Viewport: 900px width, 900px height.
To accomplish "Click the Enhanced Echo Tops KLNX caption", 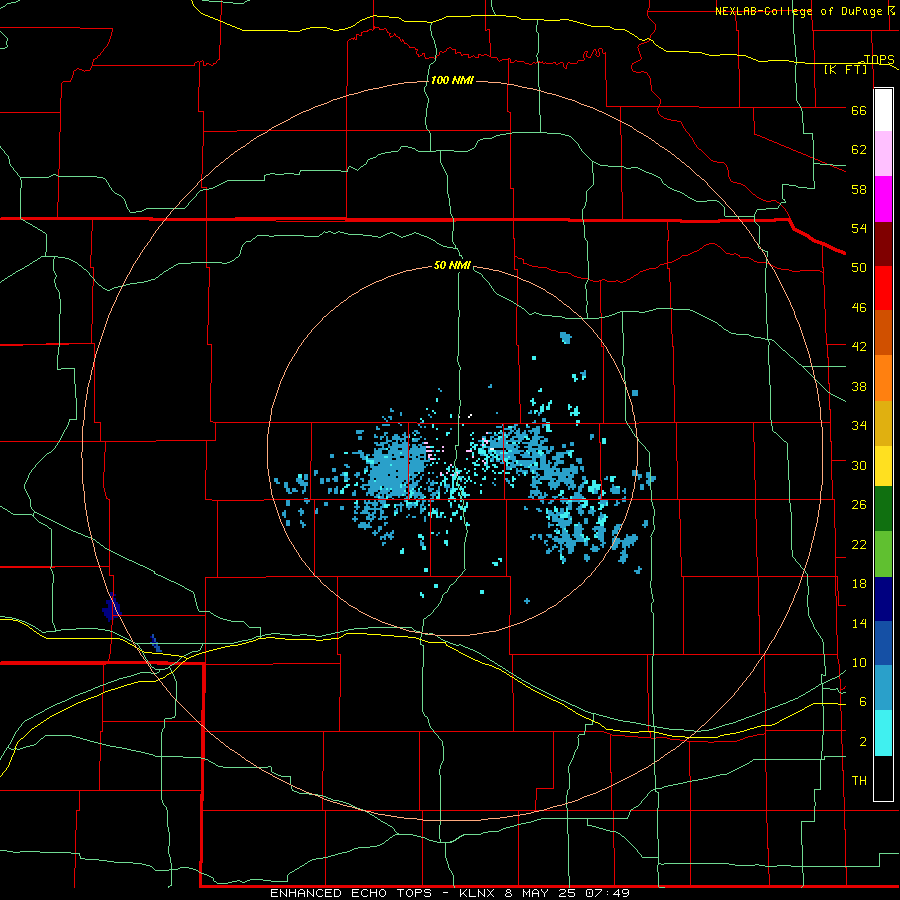I will 449,893.
